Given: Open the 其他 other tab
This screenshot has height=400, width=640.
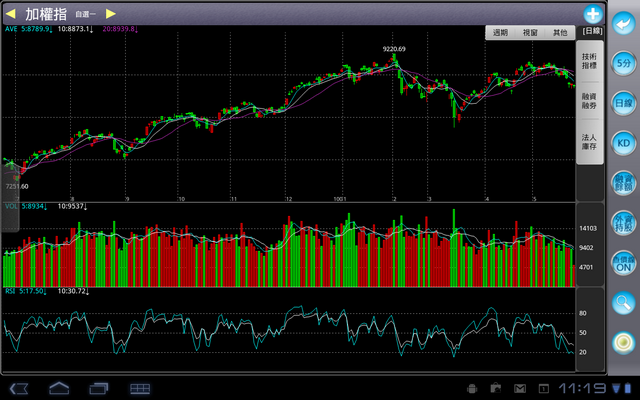Looking at the screenshot, I should [x=560, y=33].
